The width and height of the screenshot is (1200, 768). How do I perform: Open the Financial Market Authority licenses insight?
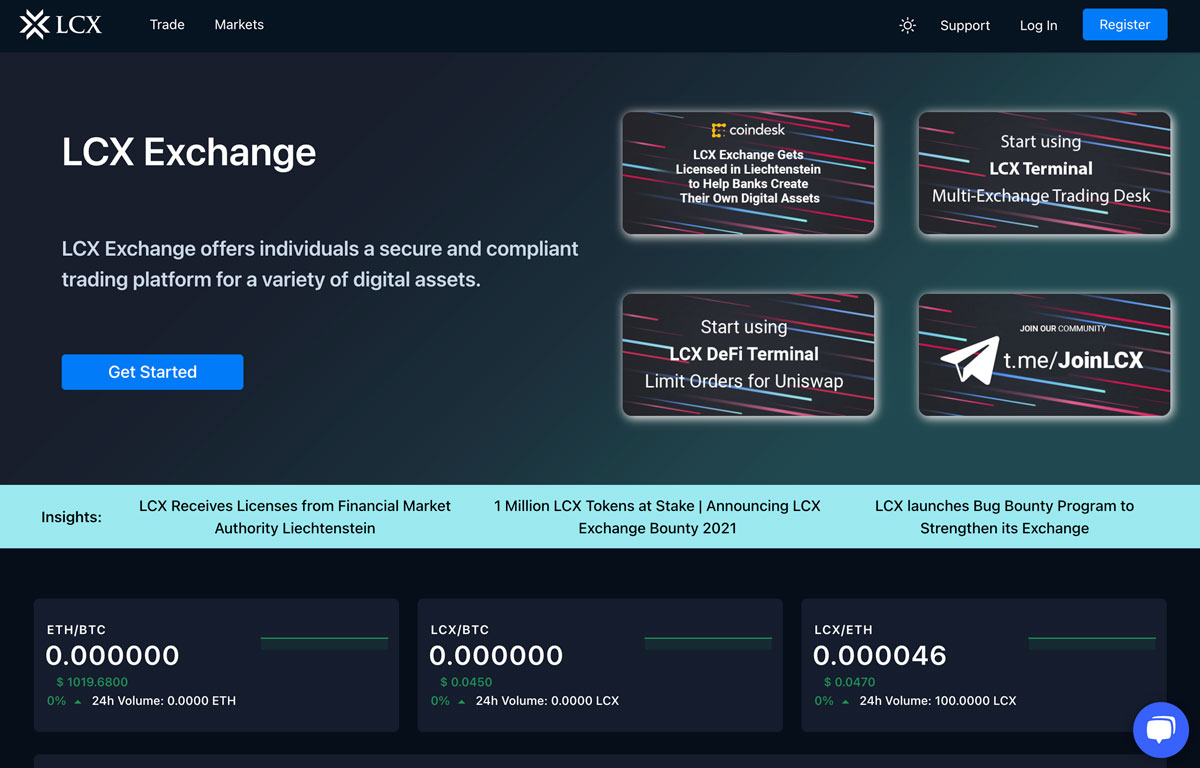pyautogui.click(x=294, y=517)
